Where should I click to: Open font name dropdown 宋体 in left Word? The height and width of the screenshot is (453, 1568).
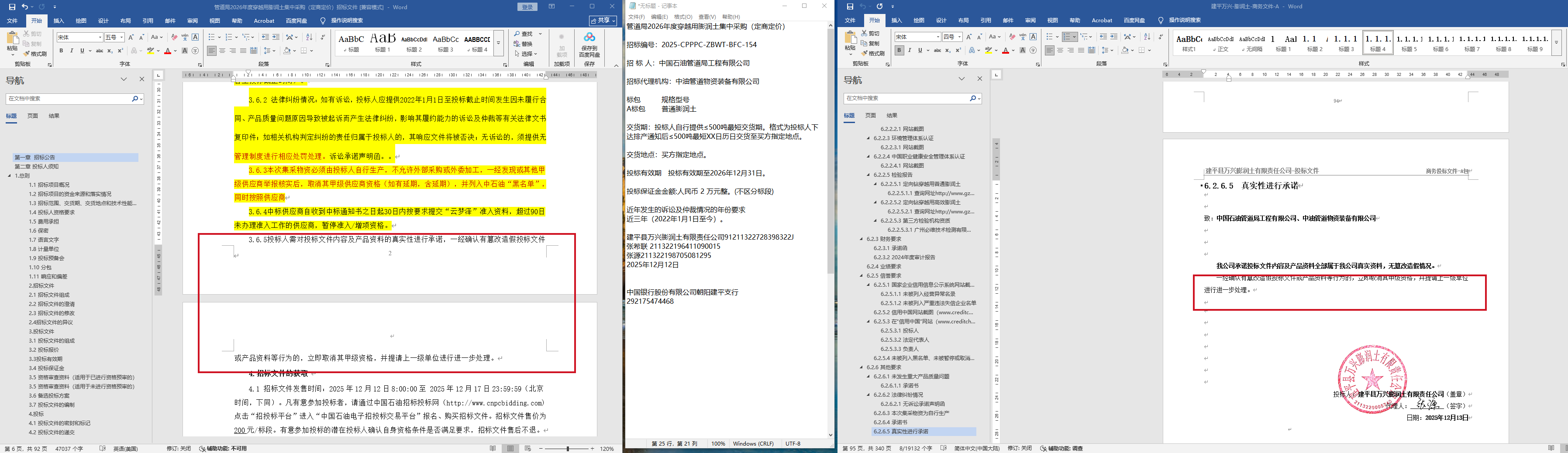click(100, 38)
